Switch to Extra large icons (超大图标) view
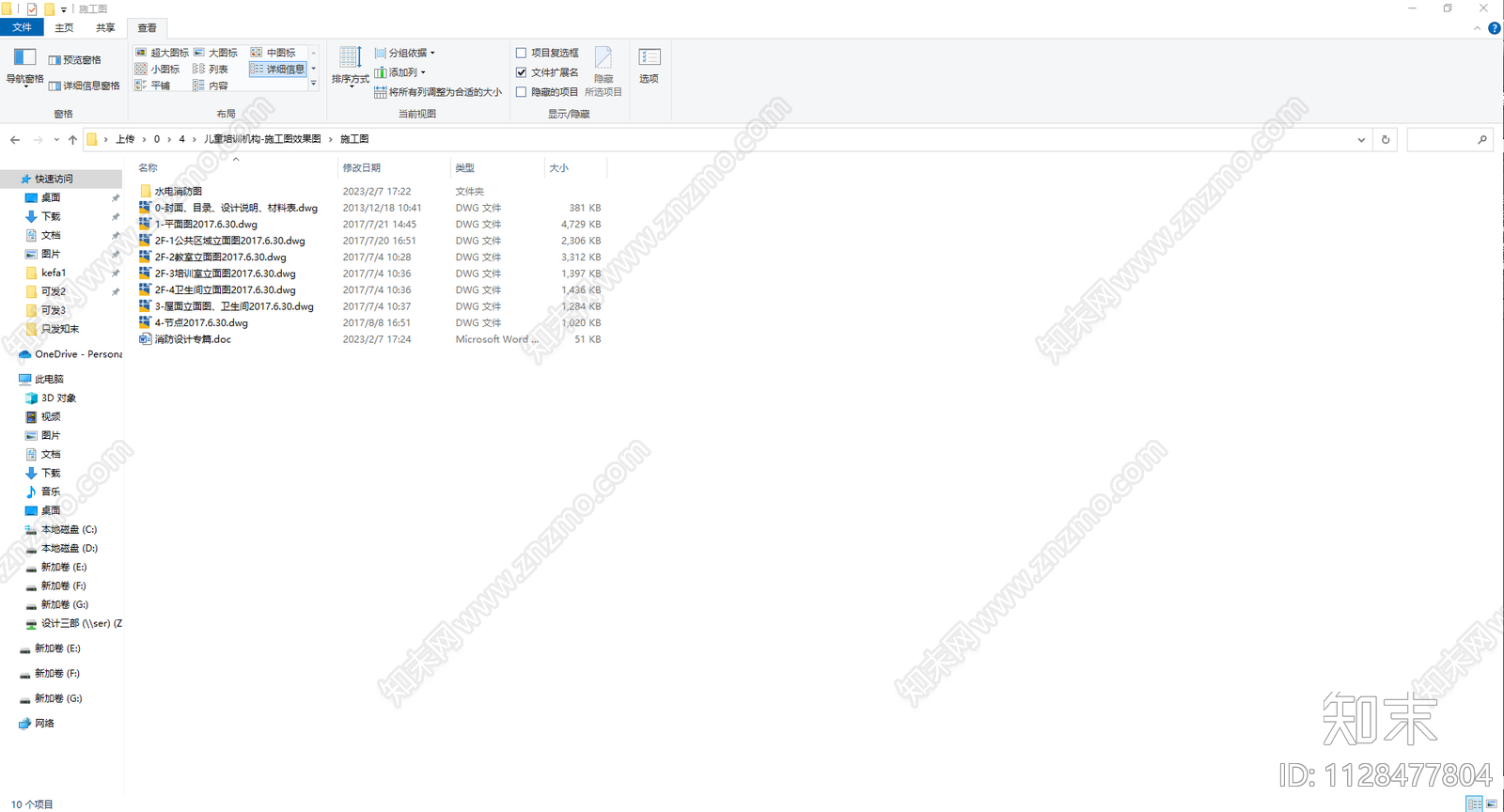1504x812 pixels. click(x=162, y=53)
